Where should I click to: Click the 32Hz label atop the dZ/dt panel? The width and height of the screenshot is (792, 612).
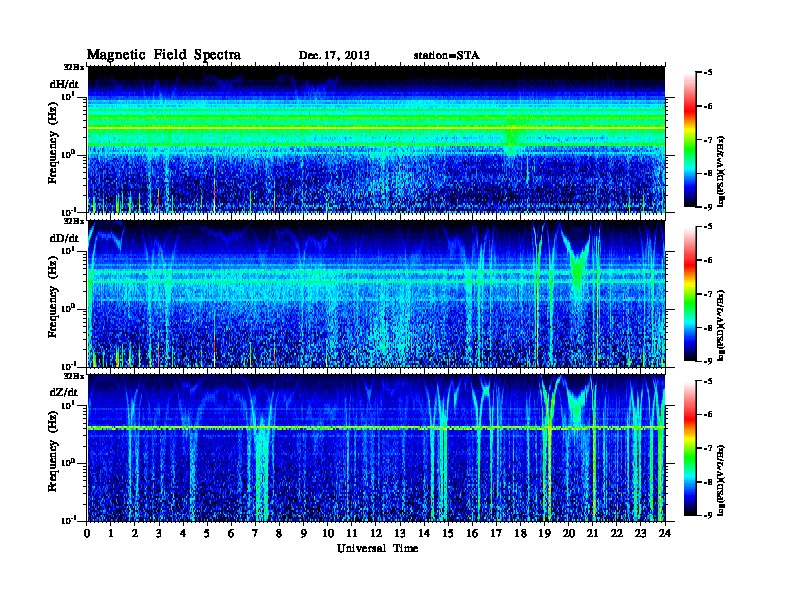(x=74, y=376)
